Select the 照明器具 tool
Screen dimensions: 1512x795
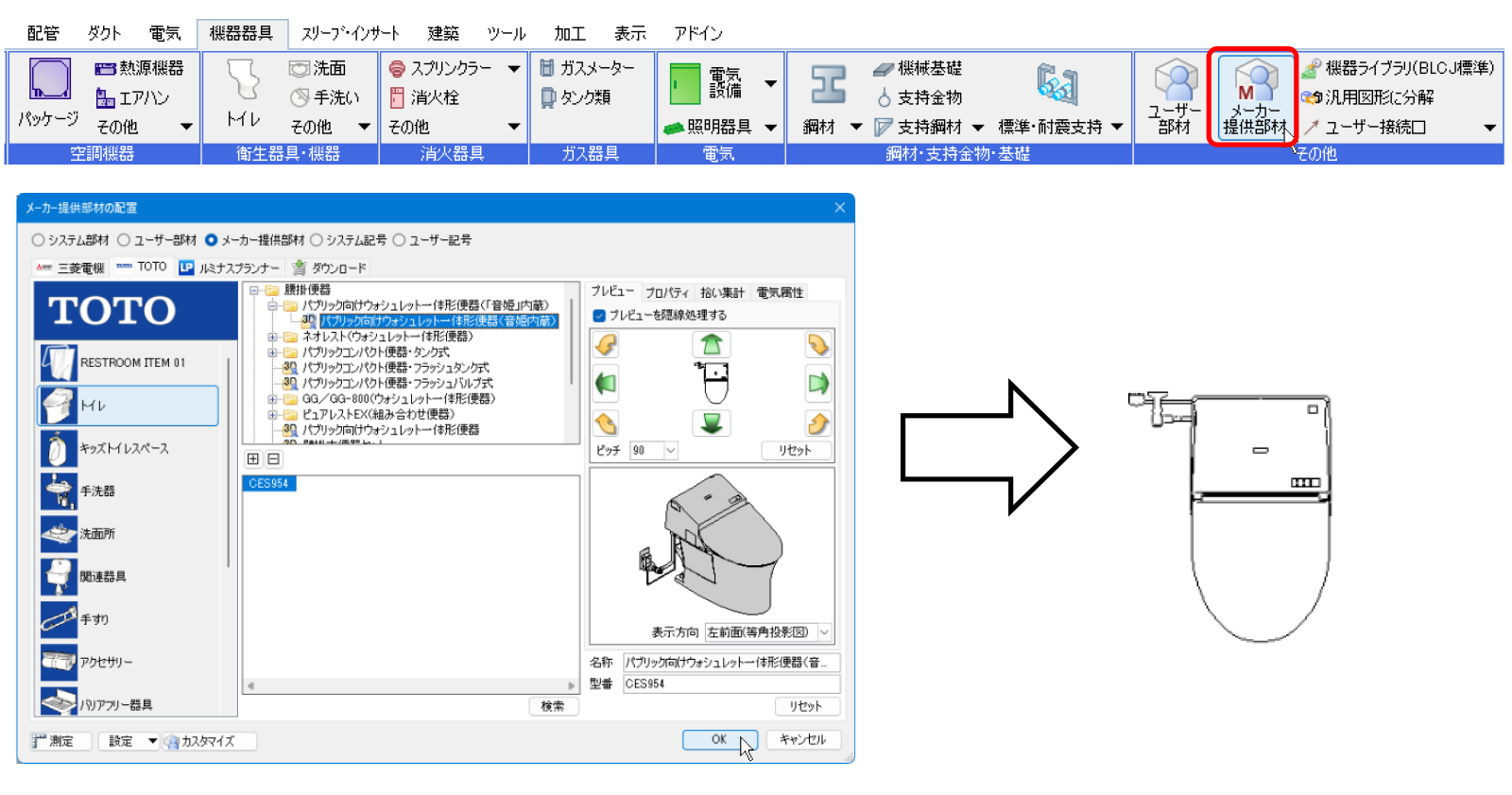708,127
